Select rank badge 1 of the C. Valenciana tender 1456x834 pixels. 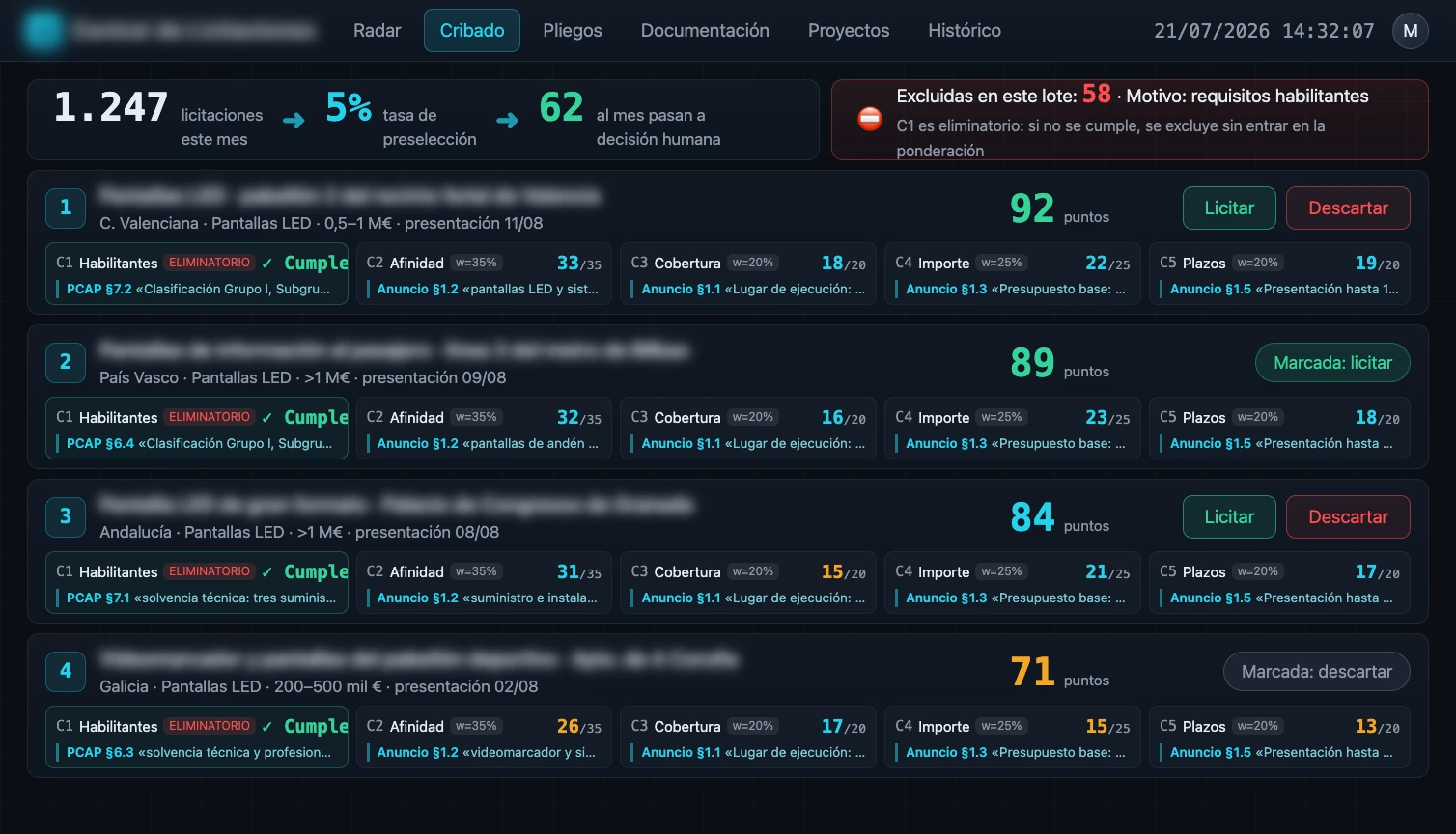point(66,207)
